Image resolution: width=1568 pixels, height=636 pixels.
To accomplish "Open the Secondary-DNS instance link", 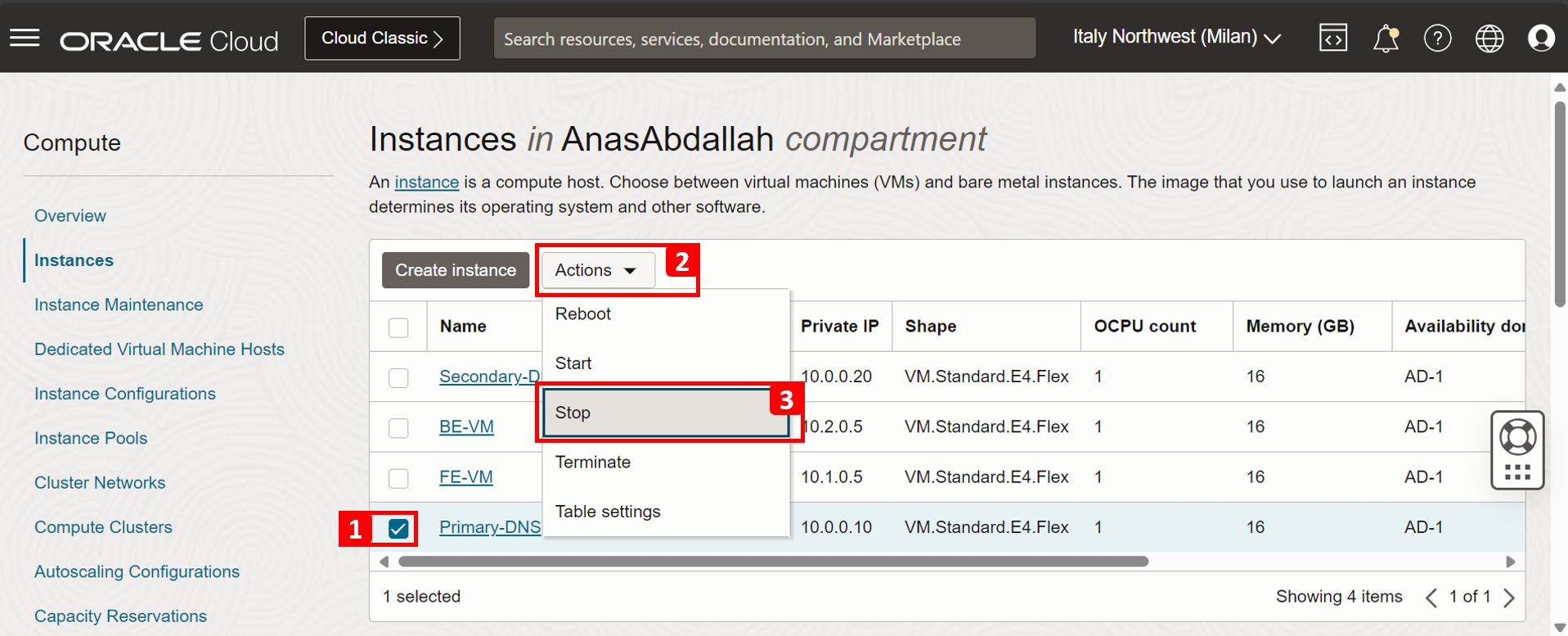I will tap(490, 377).
